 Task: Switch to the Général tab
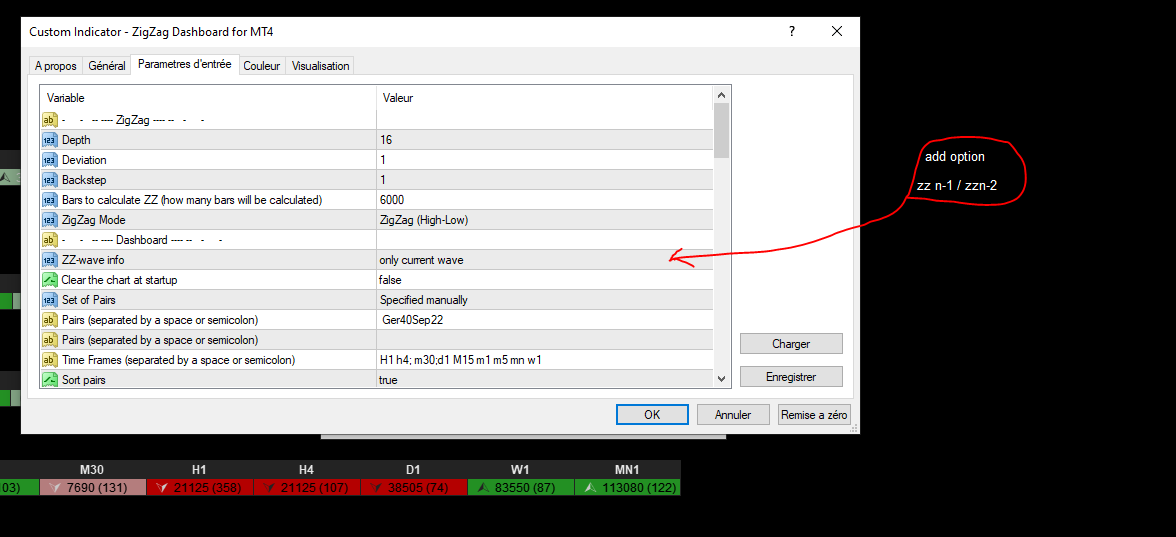[107, 66]
